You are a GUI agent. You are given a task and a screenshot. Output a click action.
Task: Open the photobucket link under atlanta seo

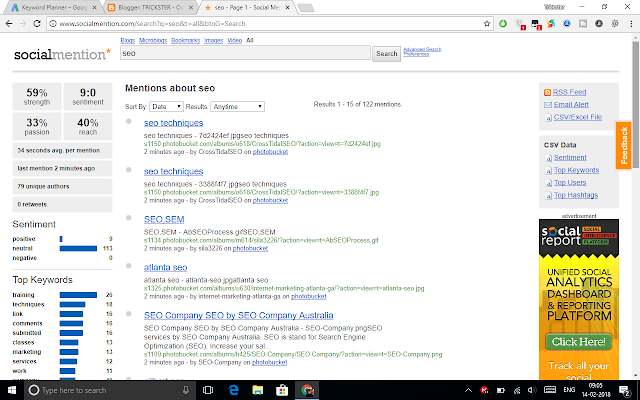[x=309, y=297]
